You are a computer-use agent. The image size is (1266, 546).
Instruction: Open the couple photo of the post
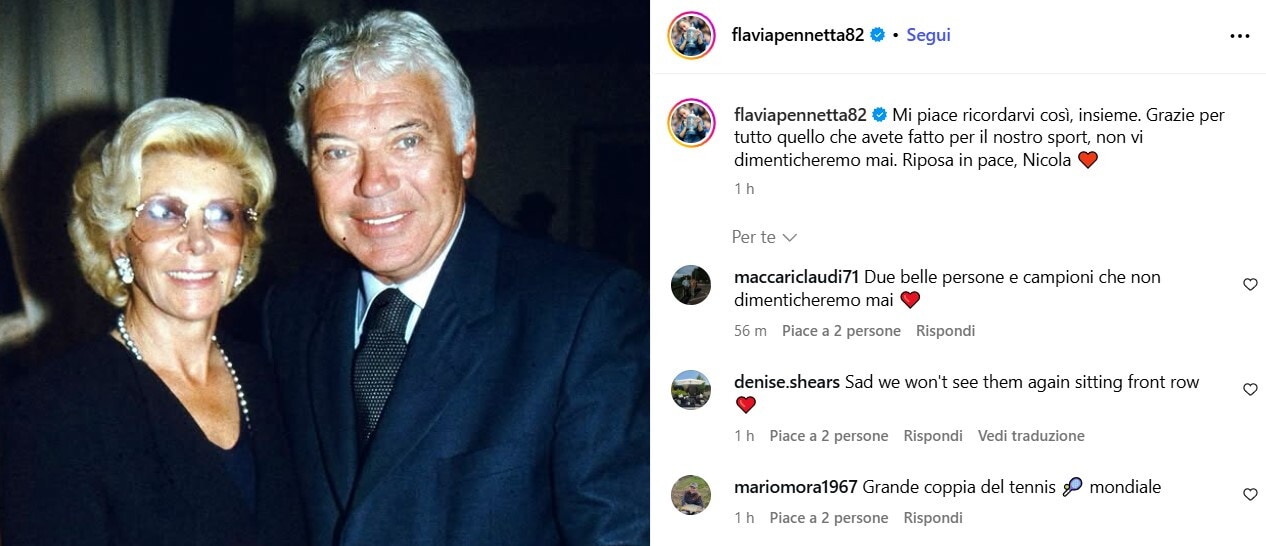coord(325,273)
